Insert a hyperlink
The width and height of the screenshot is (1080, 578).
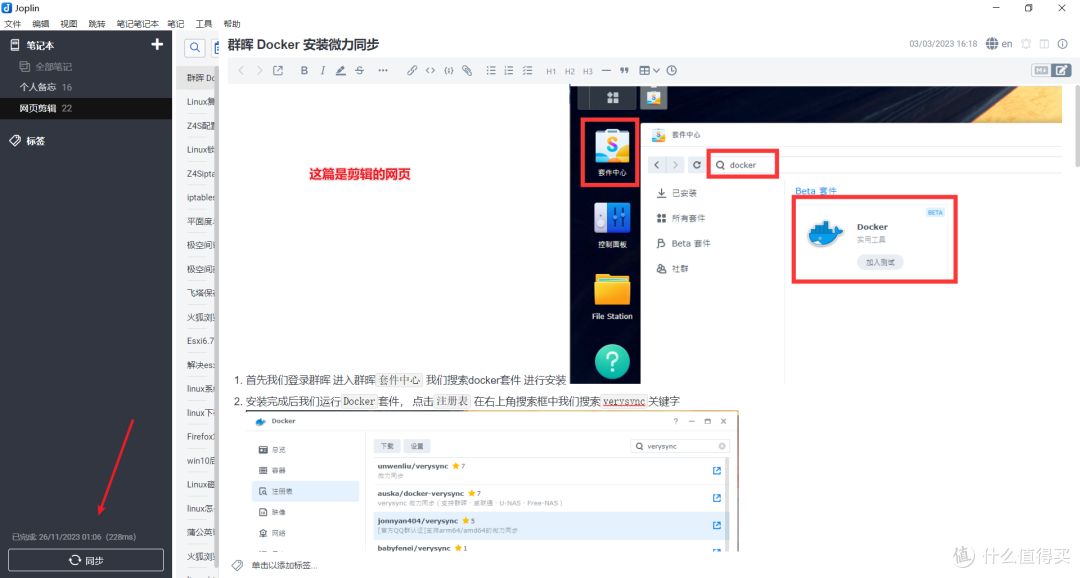[412, 70]
